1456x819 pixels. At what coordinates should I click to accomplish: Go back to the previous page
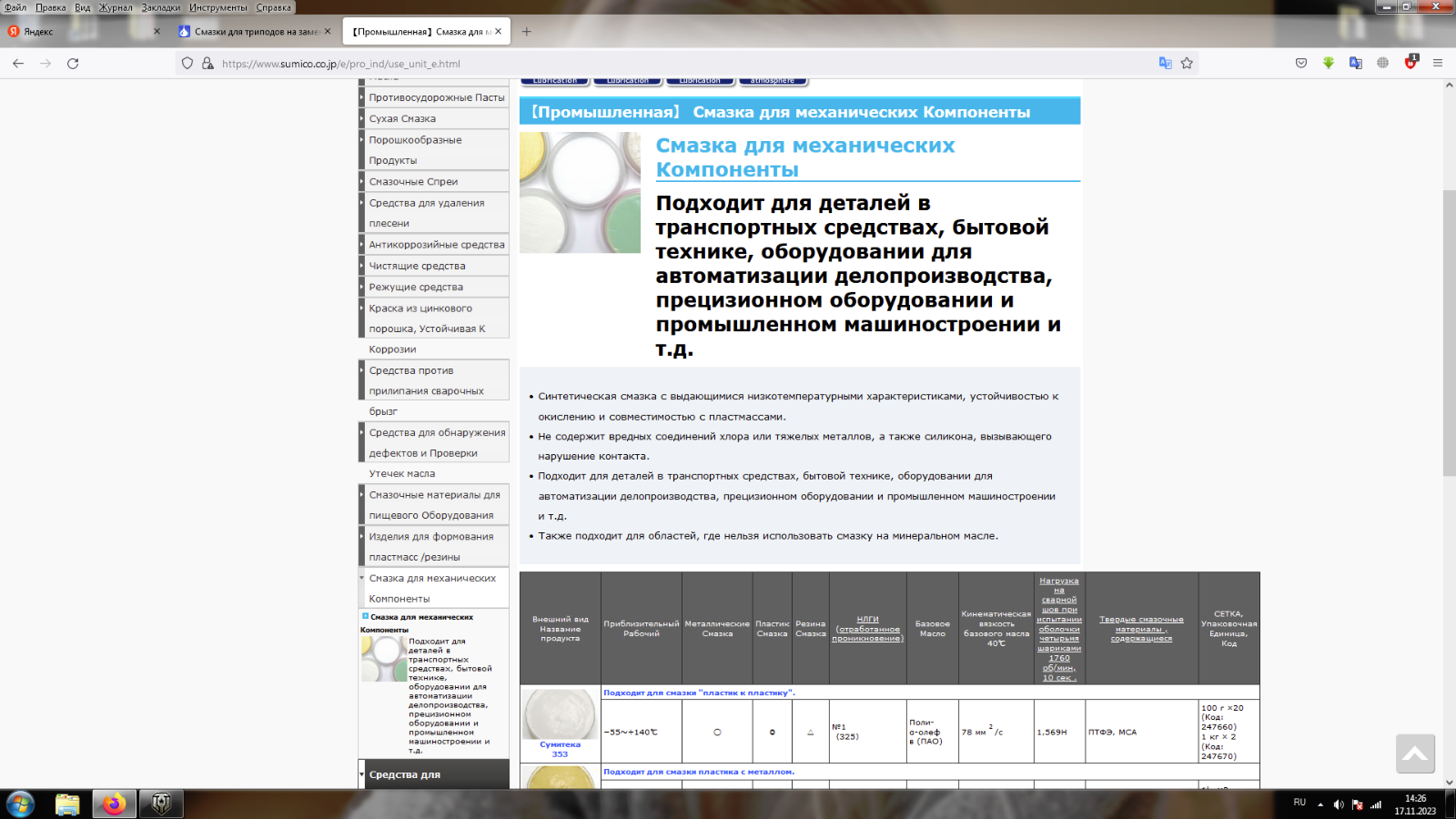(x=18, y=64)
